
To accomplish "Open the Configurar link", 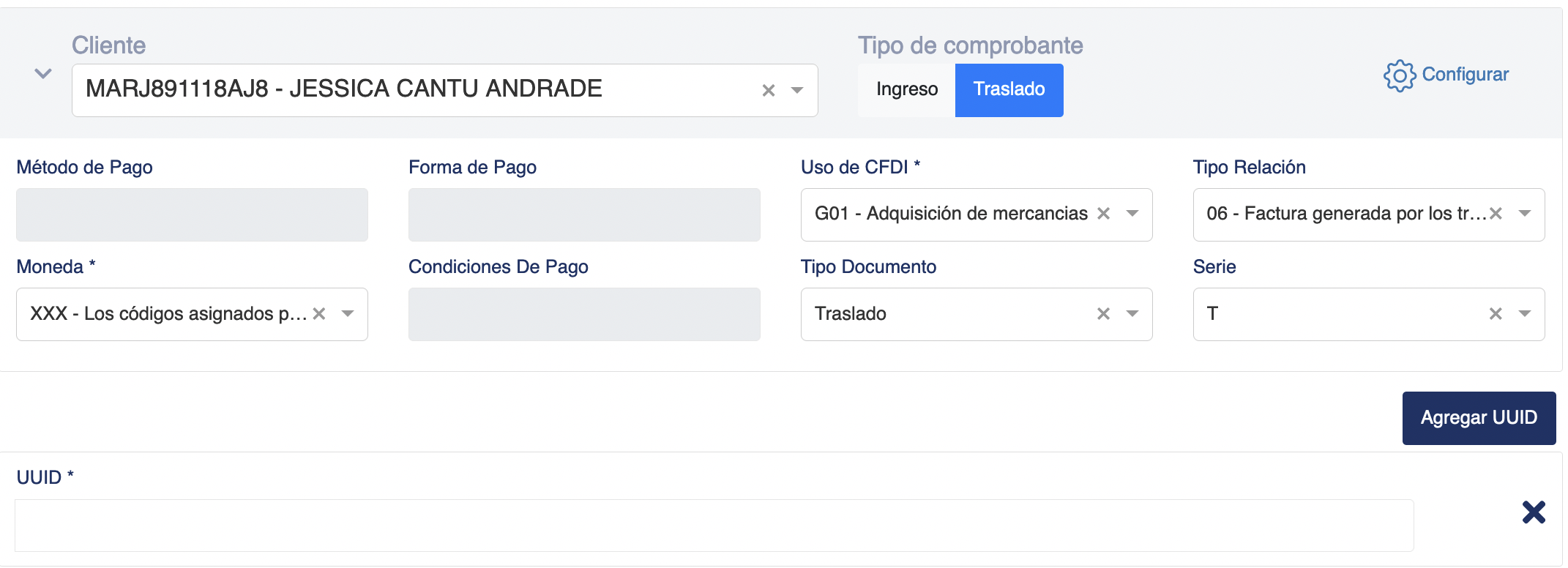I will tap(1465, 75).
